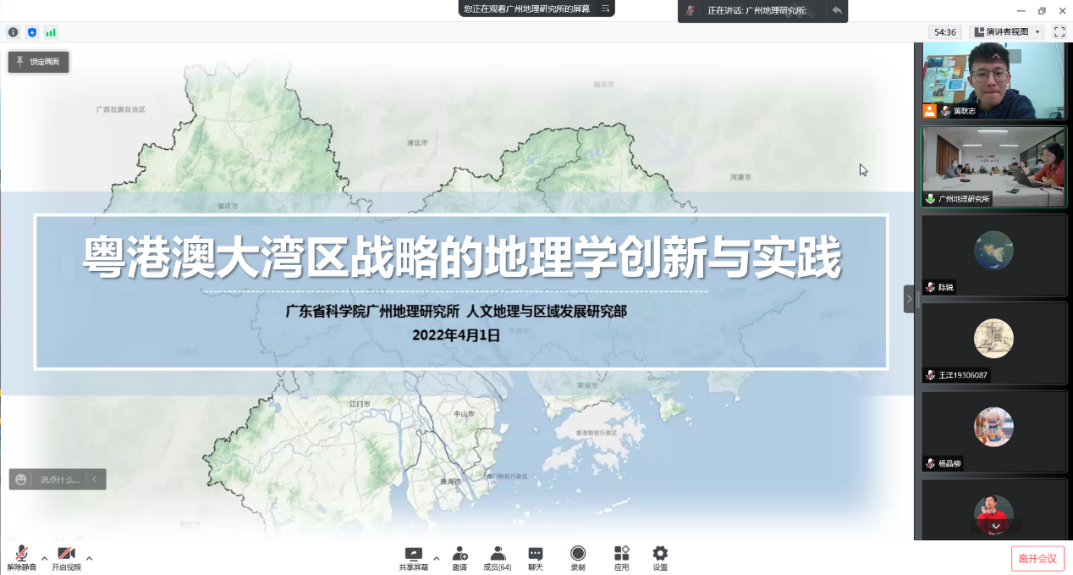The image size is (1073, 575).
Task: Enter full screen via top-right icon
Action: [x=1059, y=32]
